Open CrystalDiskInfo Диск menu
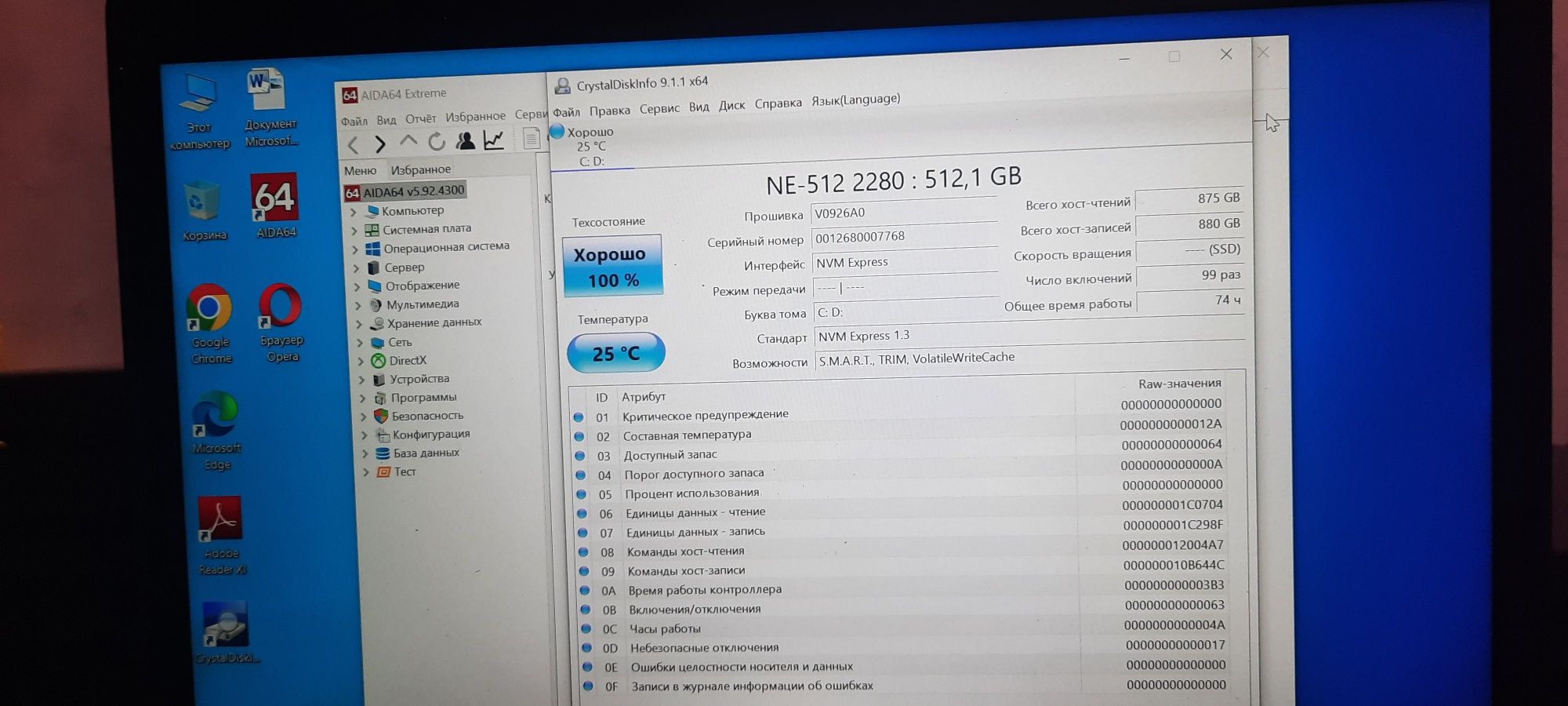This screenshot has height=706, width=1568. click(731, 105)
